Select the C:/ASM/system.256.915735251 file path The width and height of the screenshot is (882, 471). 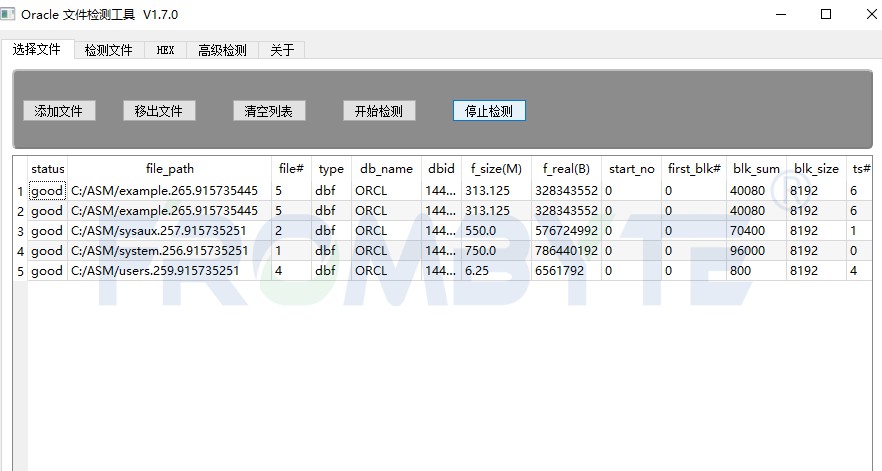point(169,251)
